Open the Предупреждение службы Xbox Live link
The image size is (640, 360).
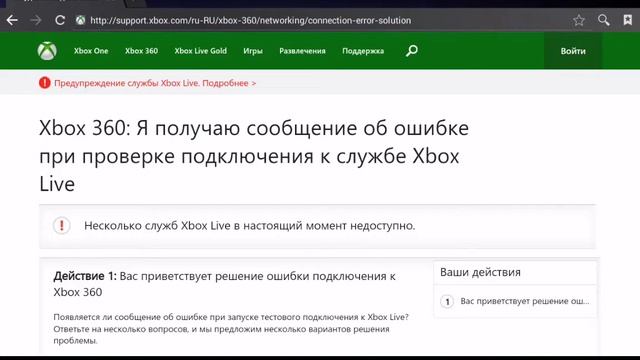[155, 83]
